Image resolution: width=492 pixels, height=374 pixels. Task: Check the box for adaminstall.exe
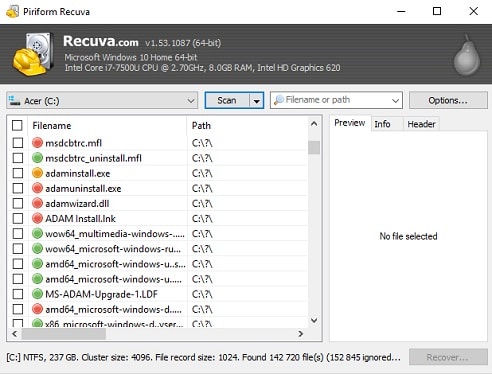[x=18, y=173]
